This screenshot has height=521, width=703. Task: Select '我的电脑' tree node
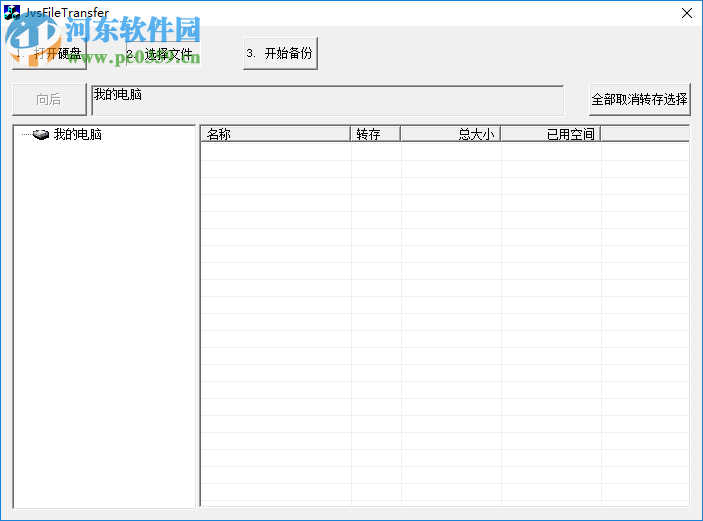pos(78,134)
